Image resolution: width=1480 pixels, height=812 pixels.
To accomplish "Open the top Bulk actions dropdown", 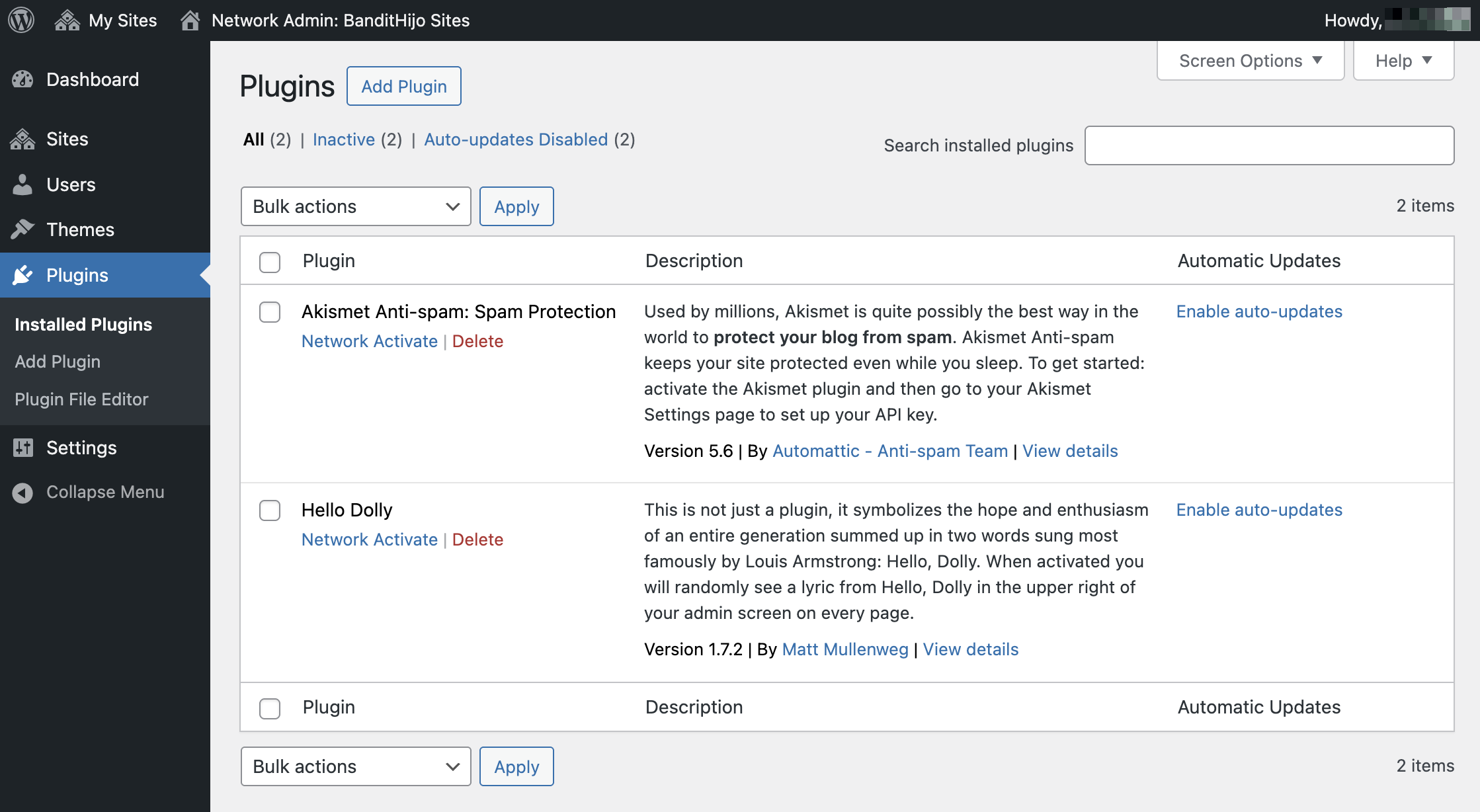I will point(356,206).
